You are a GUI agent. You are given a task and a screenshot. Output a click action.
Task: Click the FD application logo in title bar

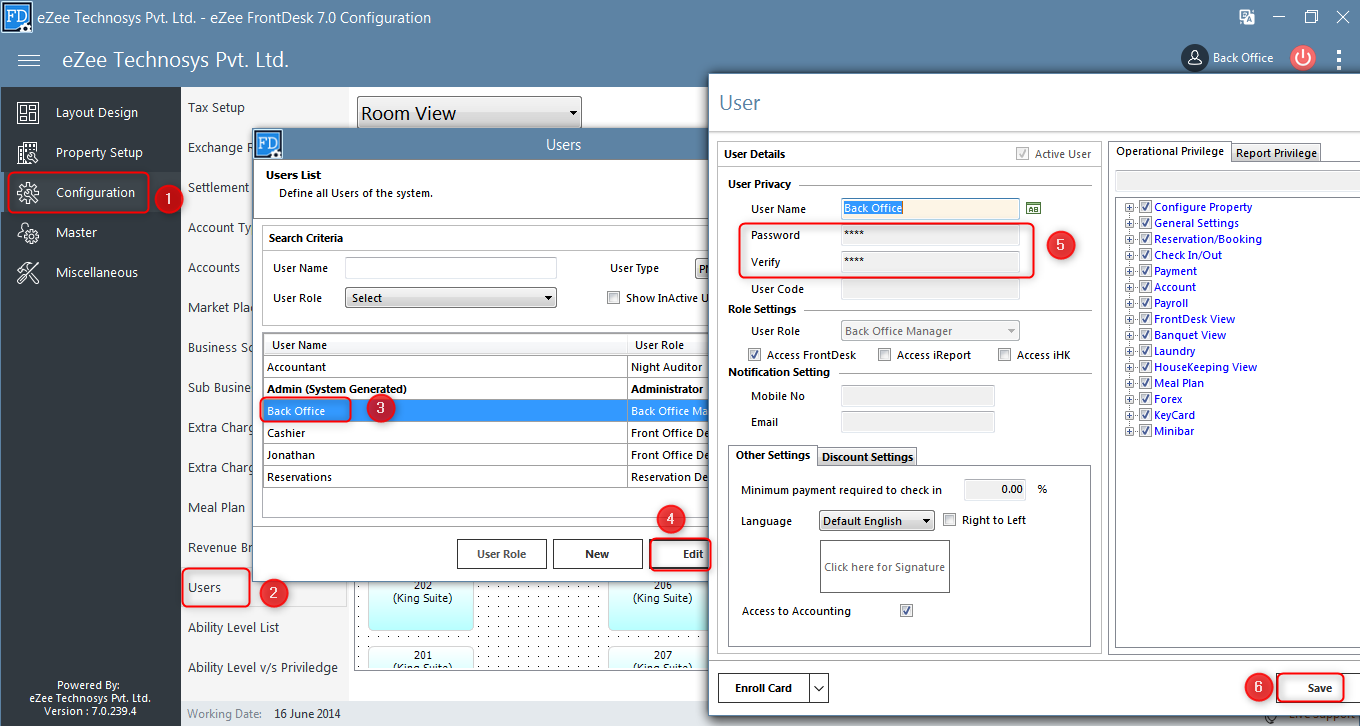pos(17,17)
